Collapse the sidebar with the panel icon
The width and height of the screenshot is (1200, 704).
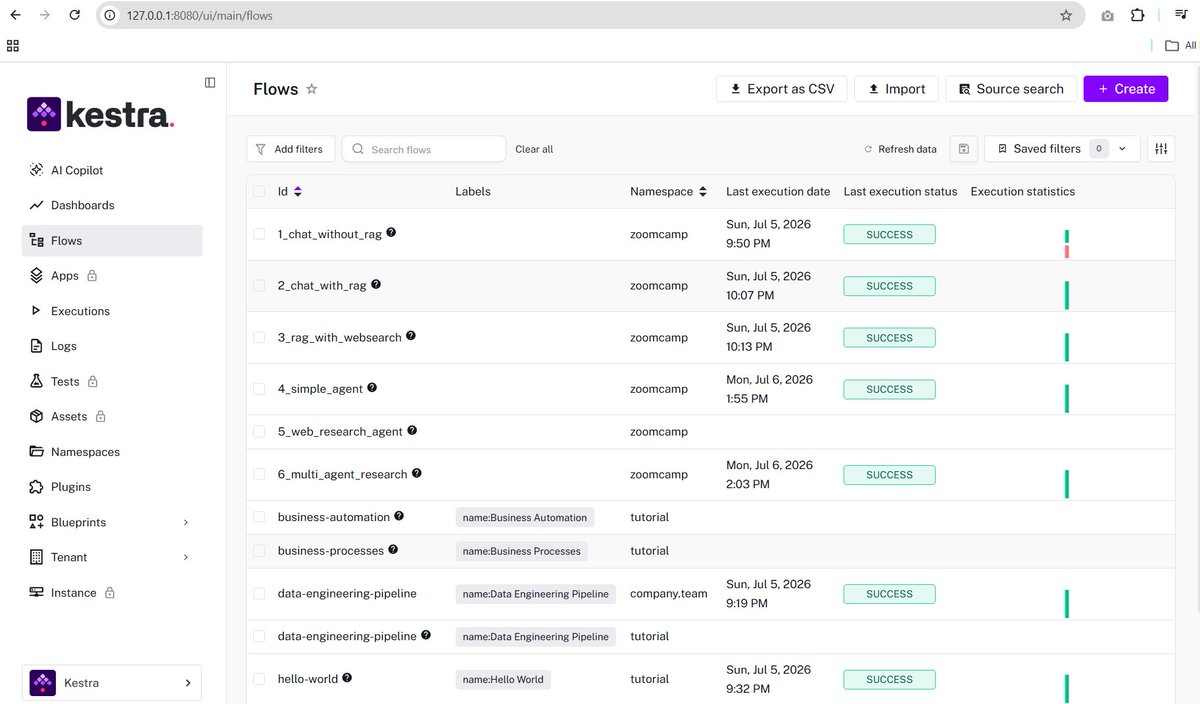210,82
